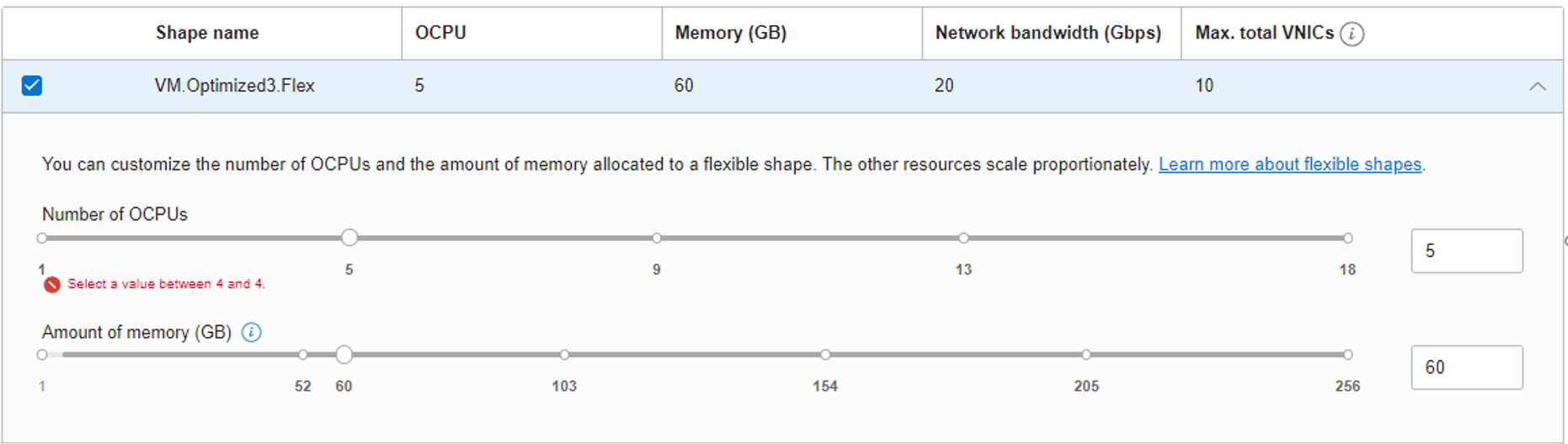Click the Shape name column header
The height and width of the screenshot is (444, 1568).
[207, 33]
